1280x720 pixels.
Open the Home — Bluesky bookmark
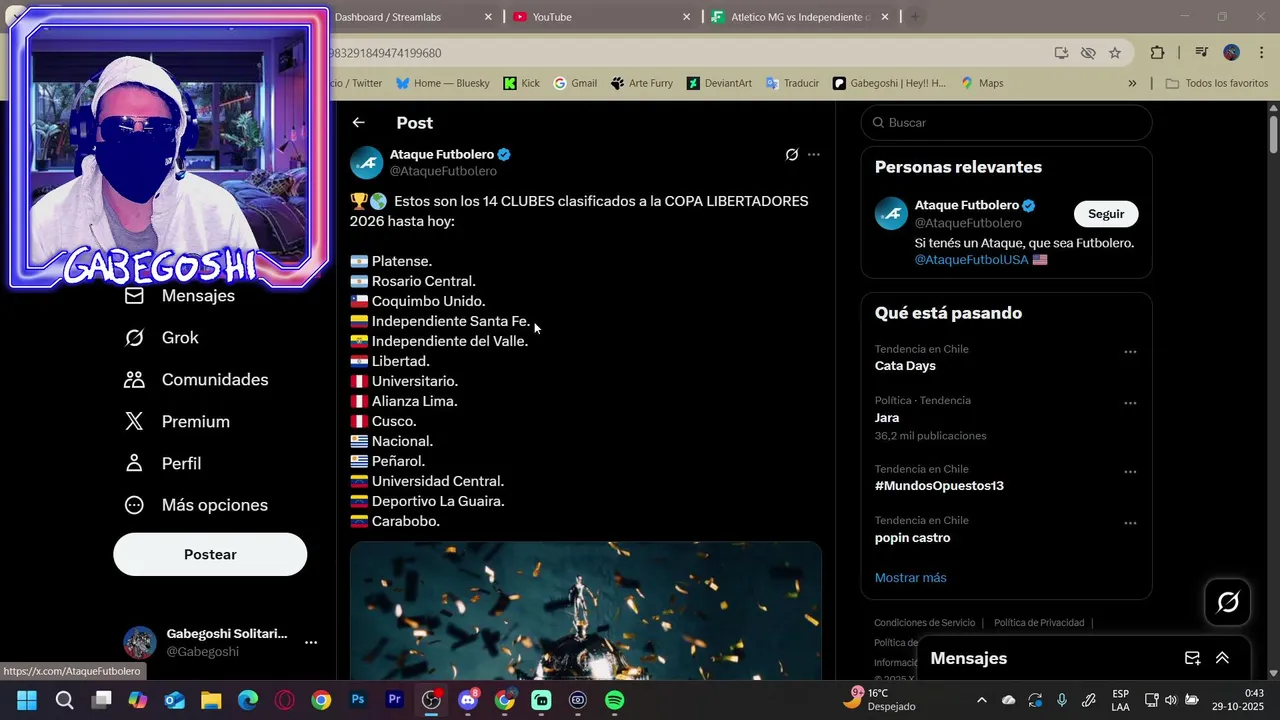coord(442,83)
